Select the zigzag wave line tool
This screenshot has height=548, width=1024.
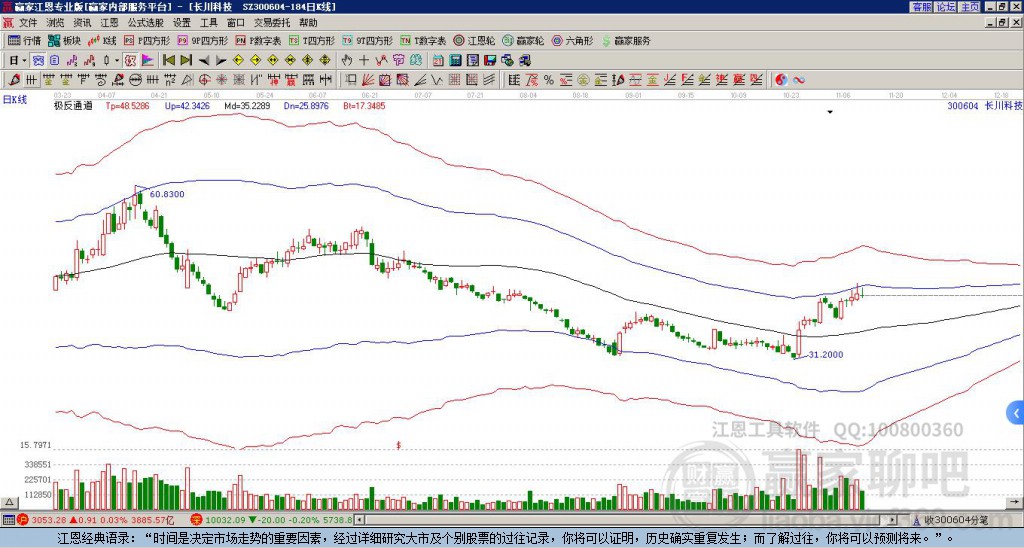pyautogui.click(x=436, y=80)
